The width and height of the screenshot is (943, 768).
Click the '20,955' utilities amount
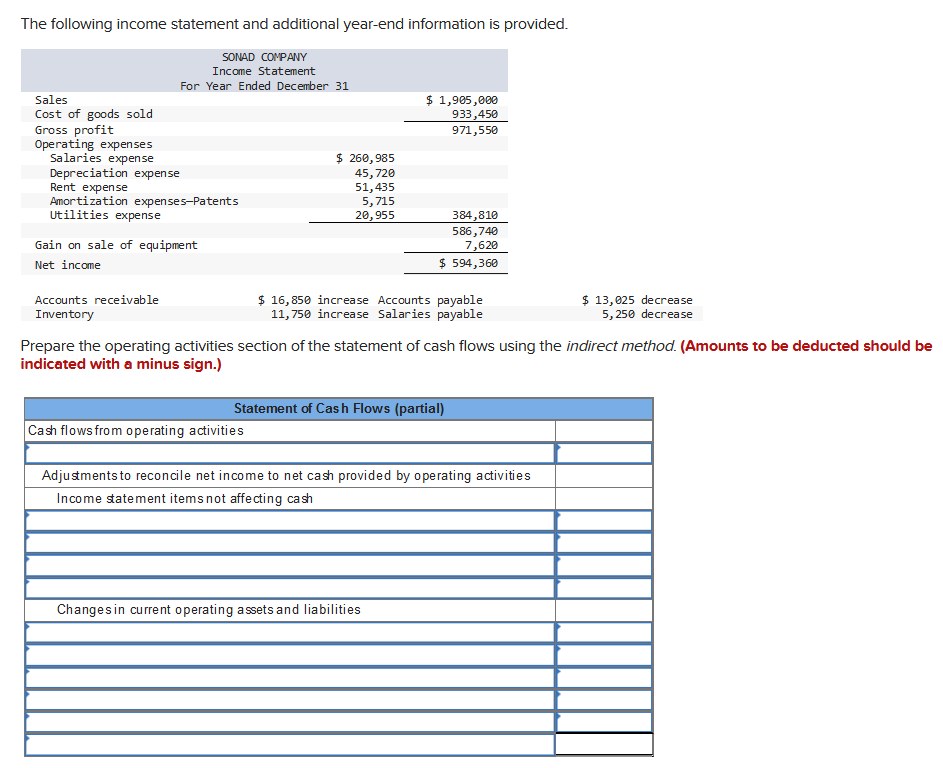375,215
